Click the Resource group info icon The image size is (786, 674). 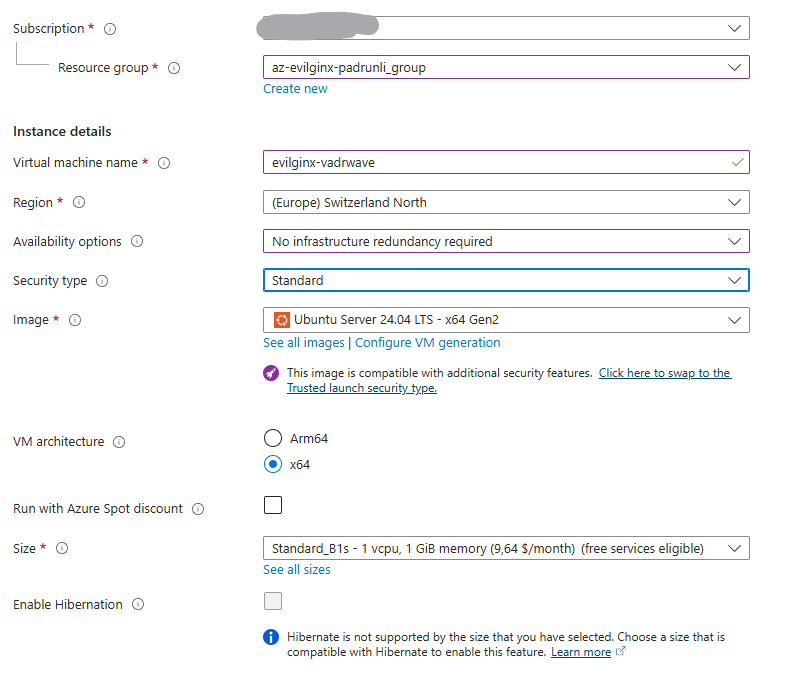174,68
